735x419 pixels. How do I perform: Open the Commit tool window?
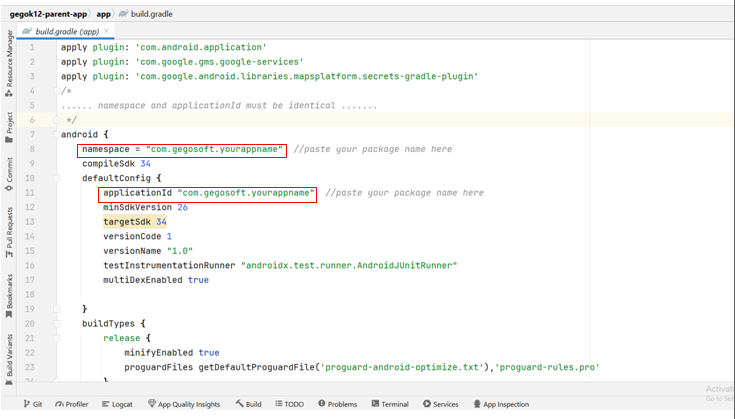9,174
